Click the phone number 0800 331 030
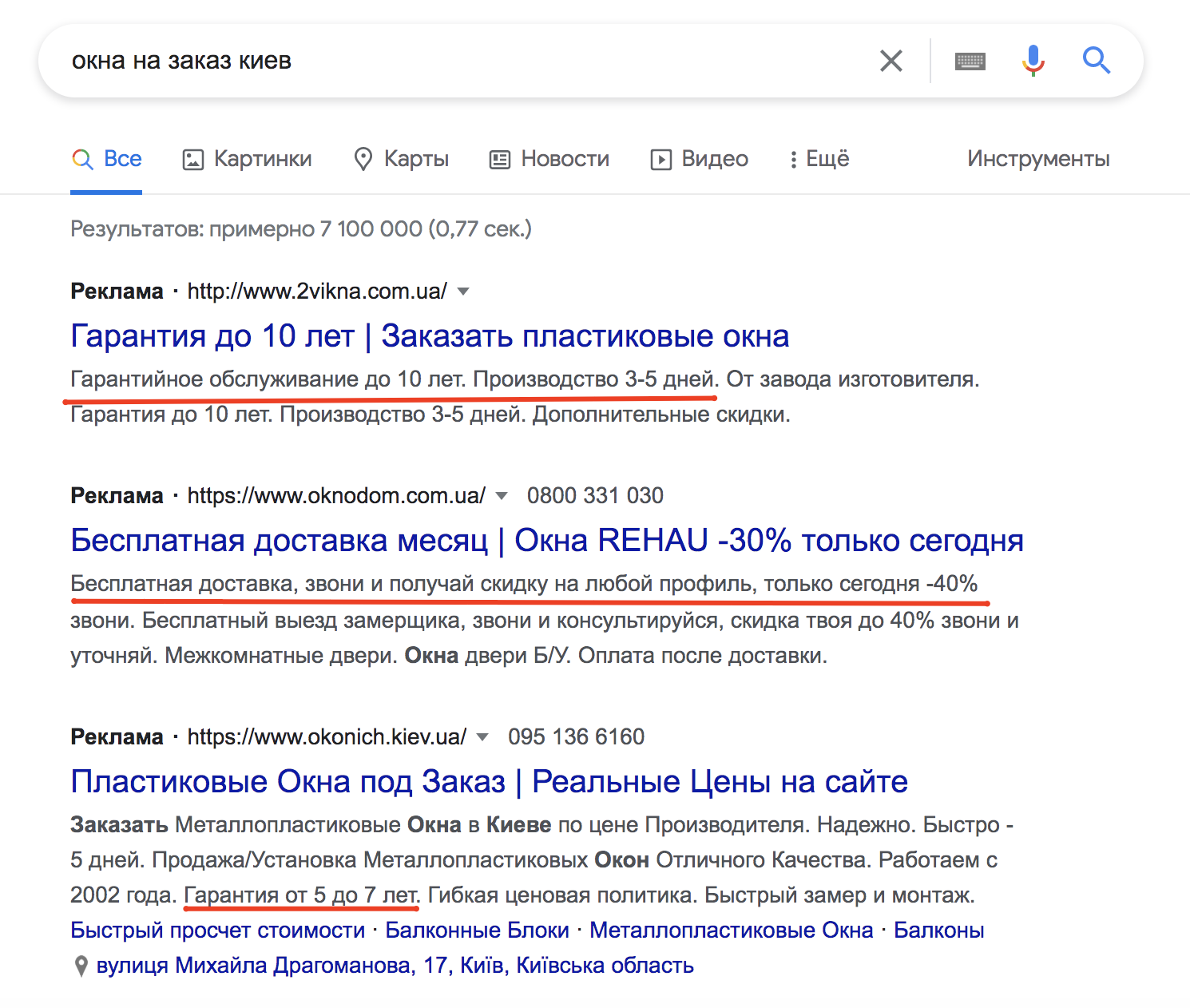 pyautogui.click(x=595, y=496)
